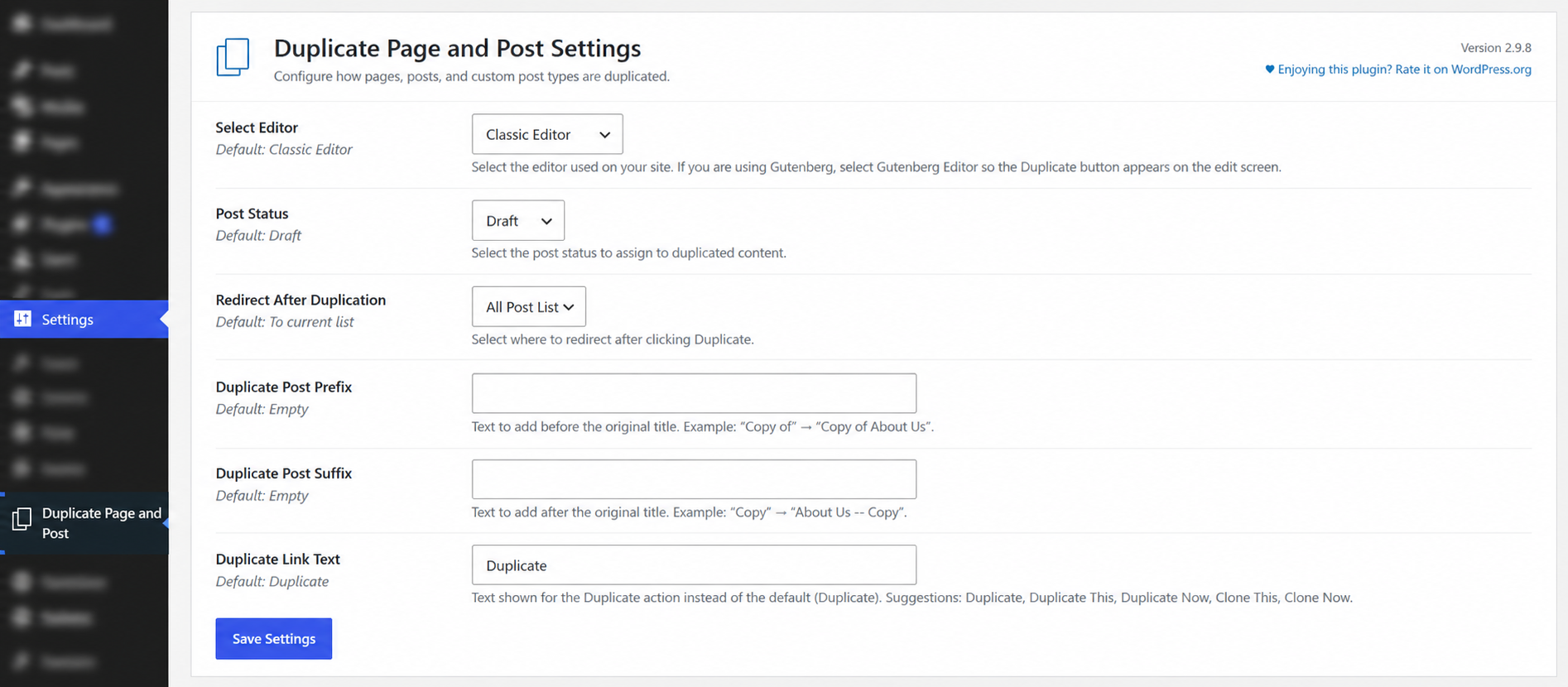Click the Version 2.9.8 text
1568x687 pixels.
(x=1496, y=48)
